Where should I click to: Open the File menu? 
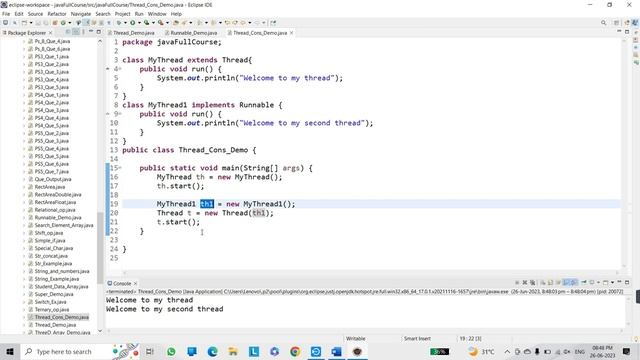[x=6, y=14]
